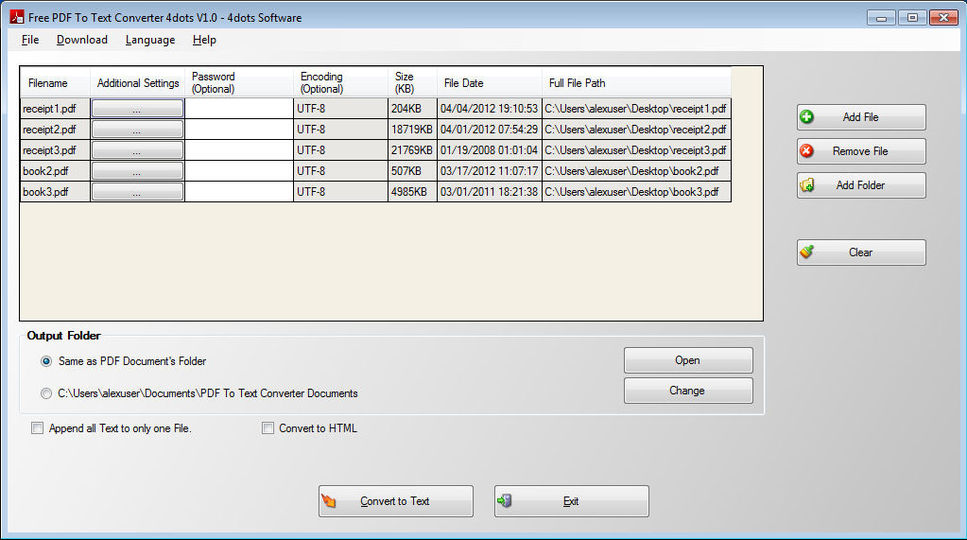Click the Encoding (Optional) column header
This screenshot has height=540, width=967.
pos(341,83)
